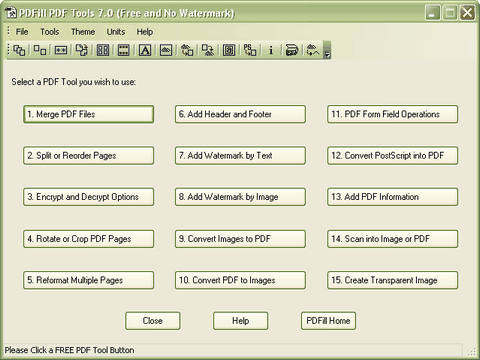480x360 pixels.
Task: Open the File menu
Action: point(22,32)
